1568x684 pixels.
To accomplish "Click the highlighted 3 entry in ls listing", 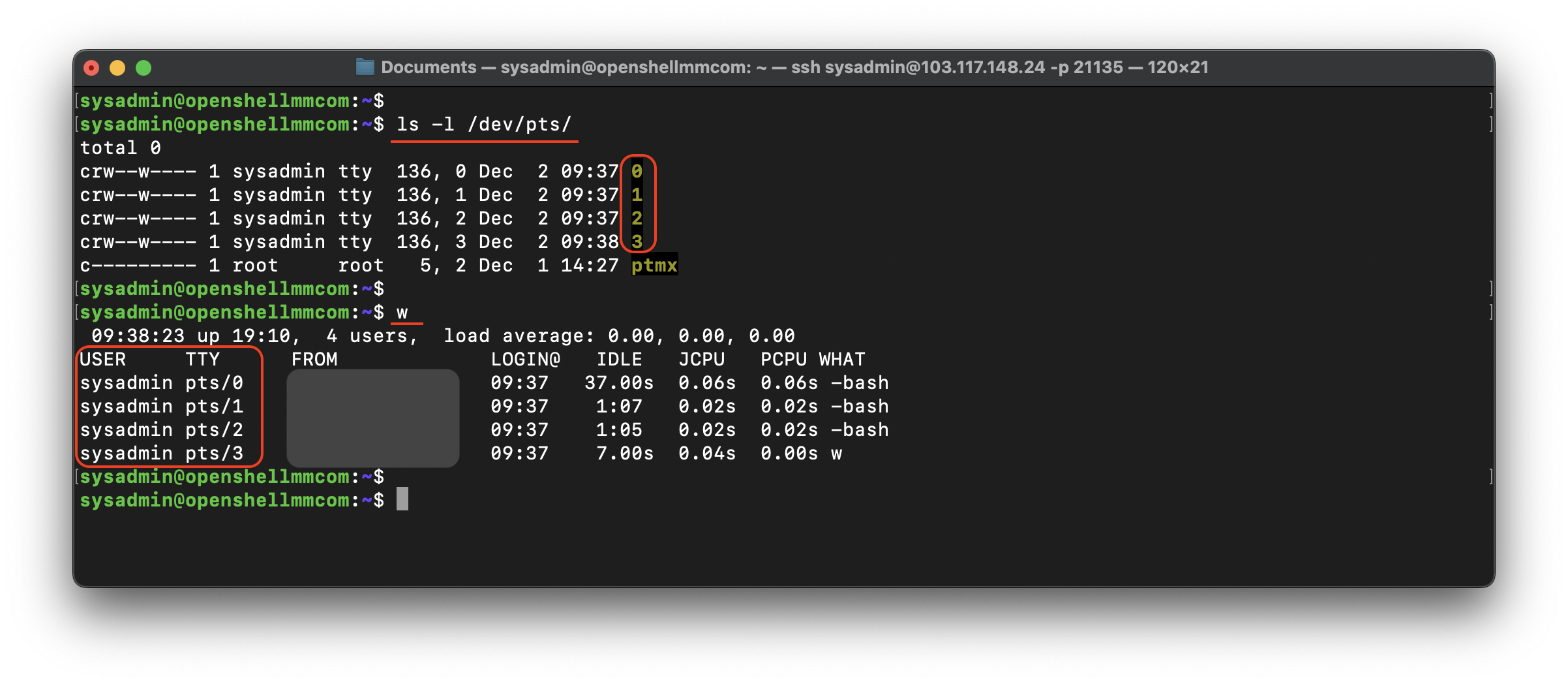I will pos(637,241).
